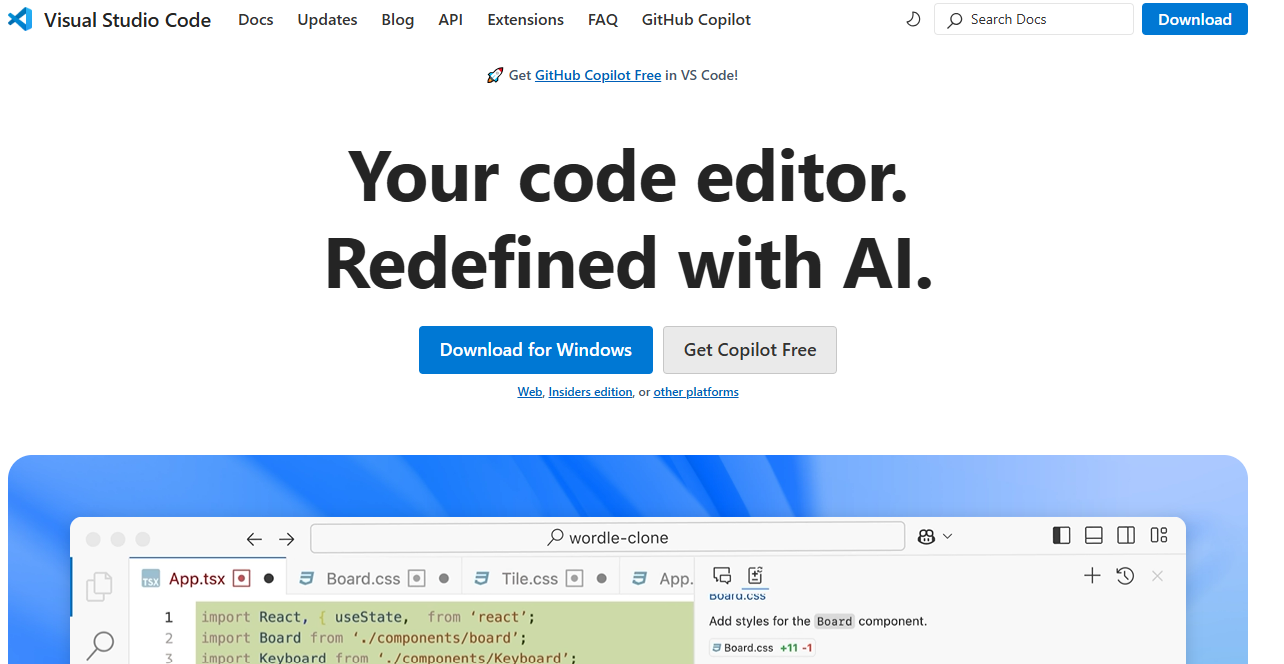Image resolution: width=1284 pixels, height=664 pixels.
Task: Toggle the Primary Sidebar visibility
Action: tap(1061, 536)
